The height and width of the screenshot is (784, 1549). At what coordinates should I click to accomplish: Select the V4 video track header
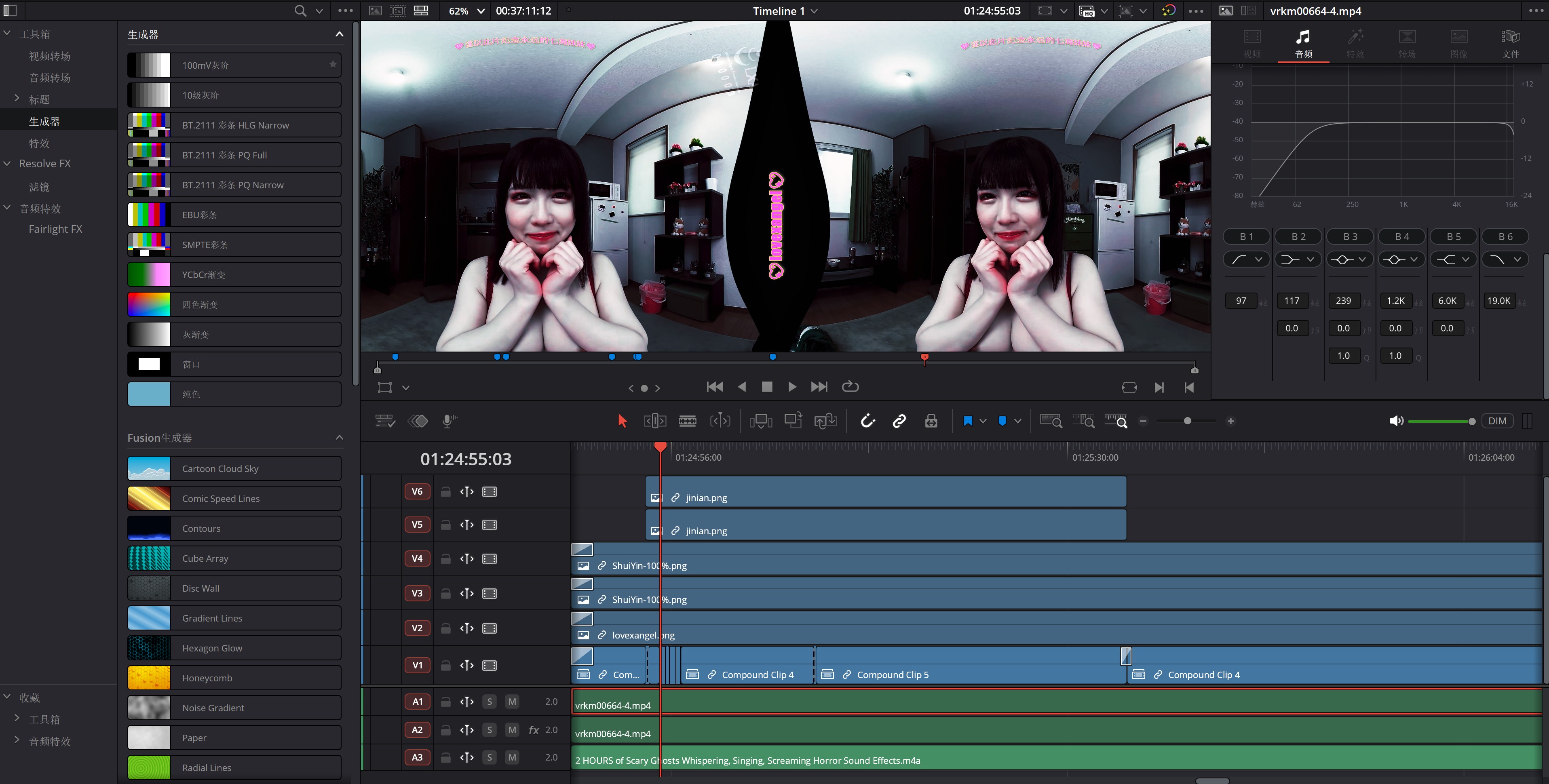(417, 558)
